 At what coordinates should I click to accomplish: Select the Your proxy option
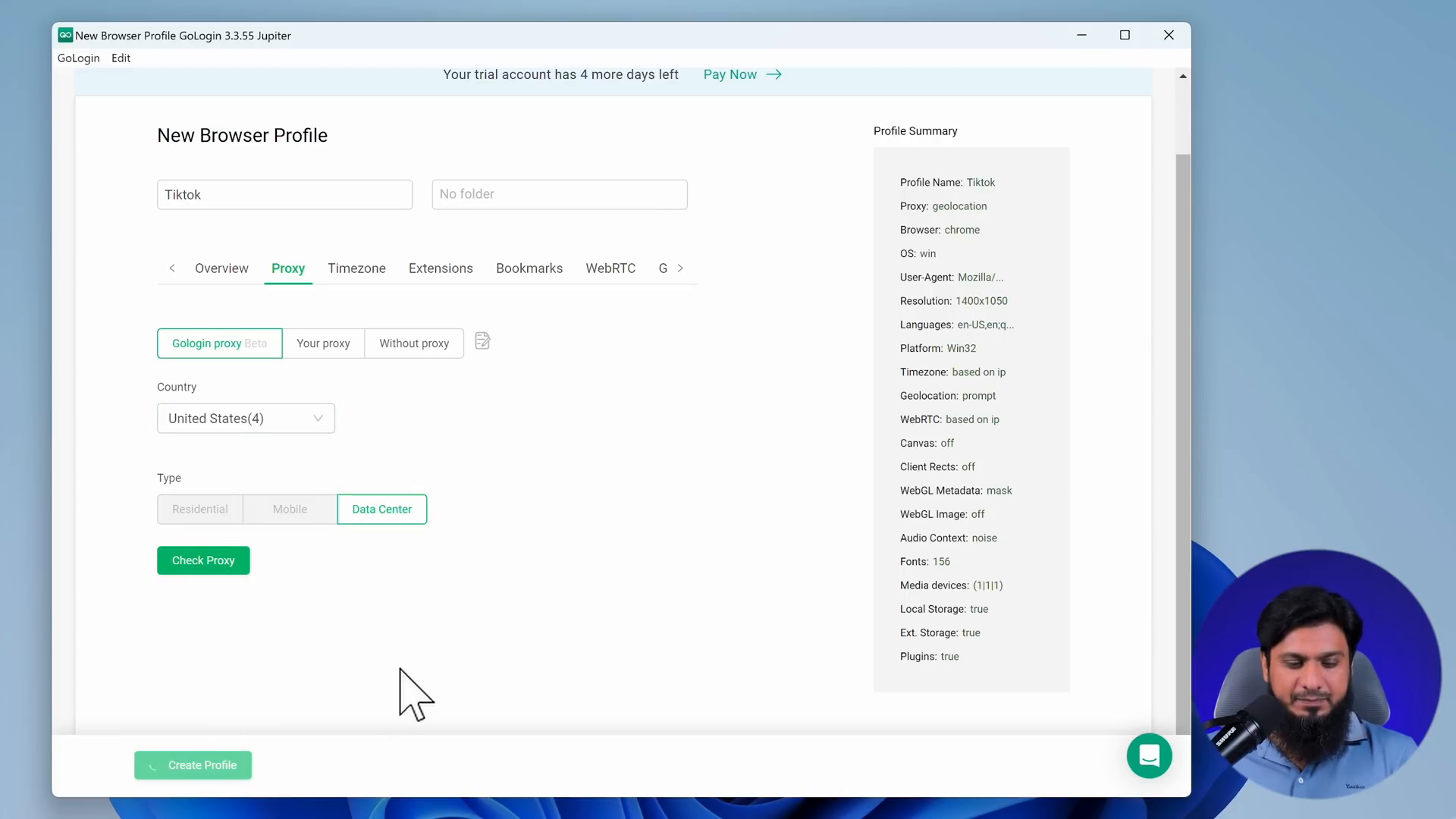(323, 343)
